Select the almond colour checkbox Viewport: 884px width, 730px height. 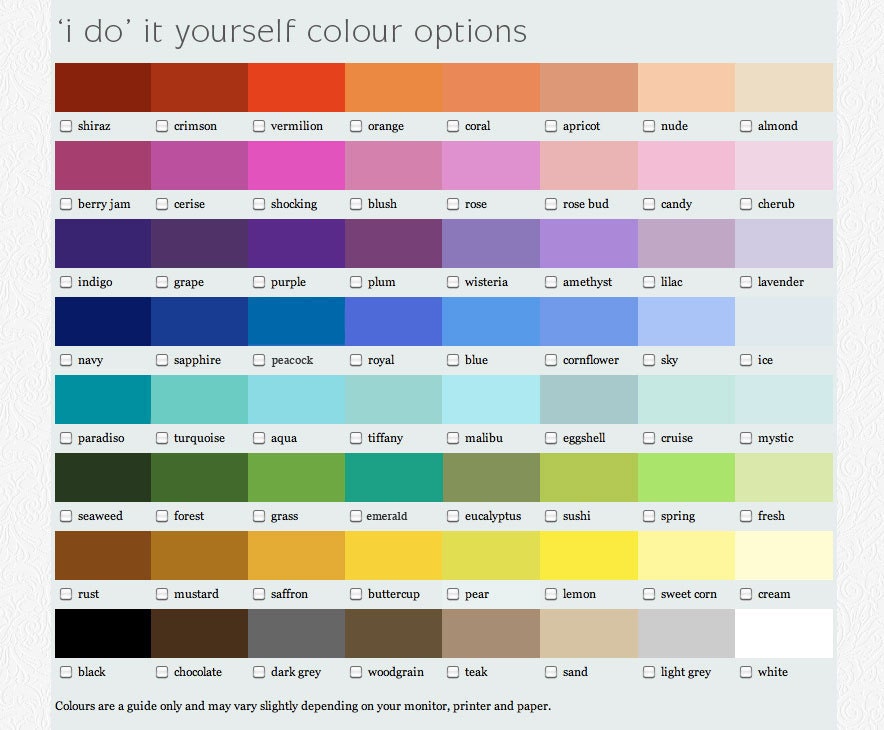[746, 126]
